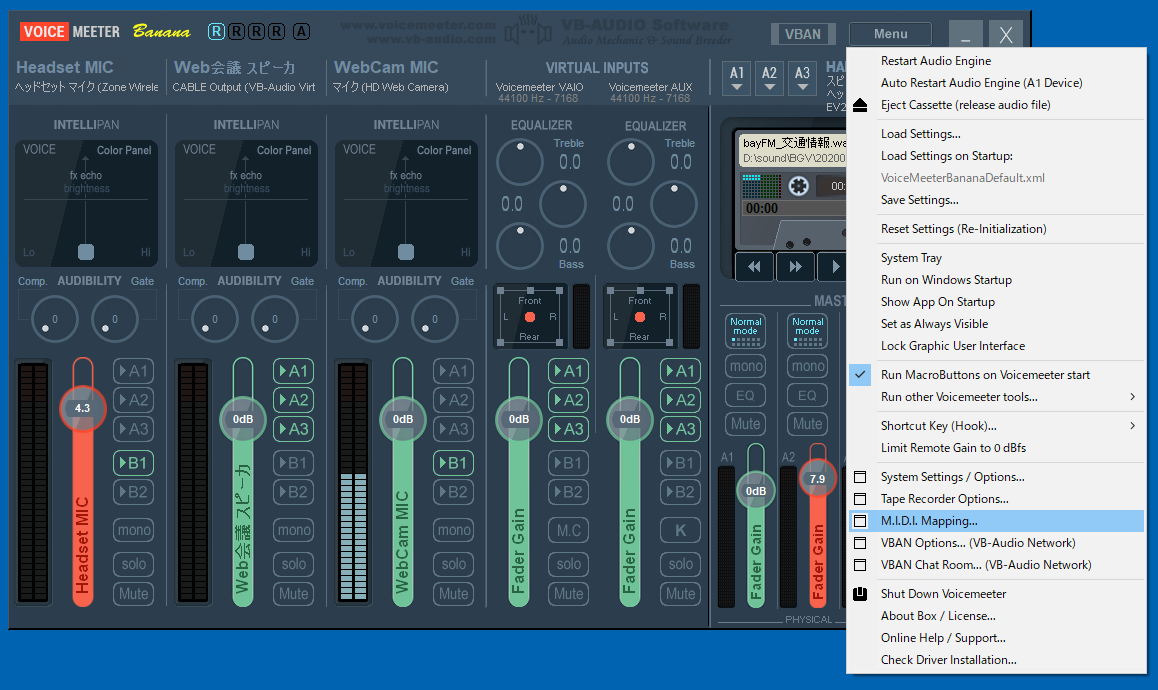Click the WebCam MIC level meter
The width and height of the screenshot is (1158, 690).
tap(352, 482)
